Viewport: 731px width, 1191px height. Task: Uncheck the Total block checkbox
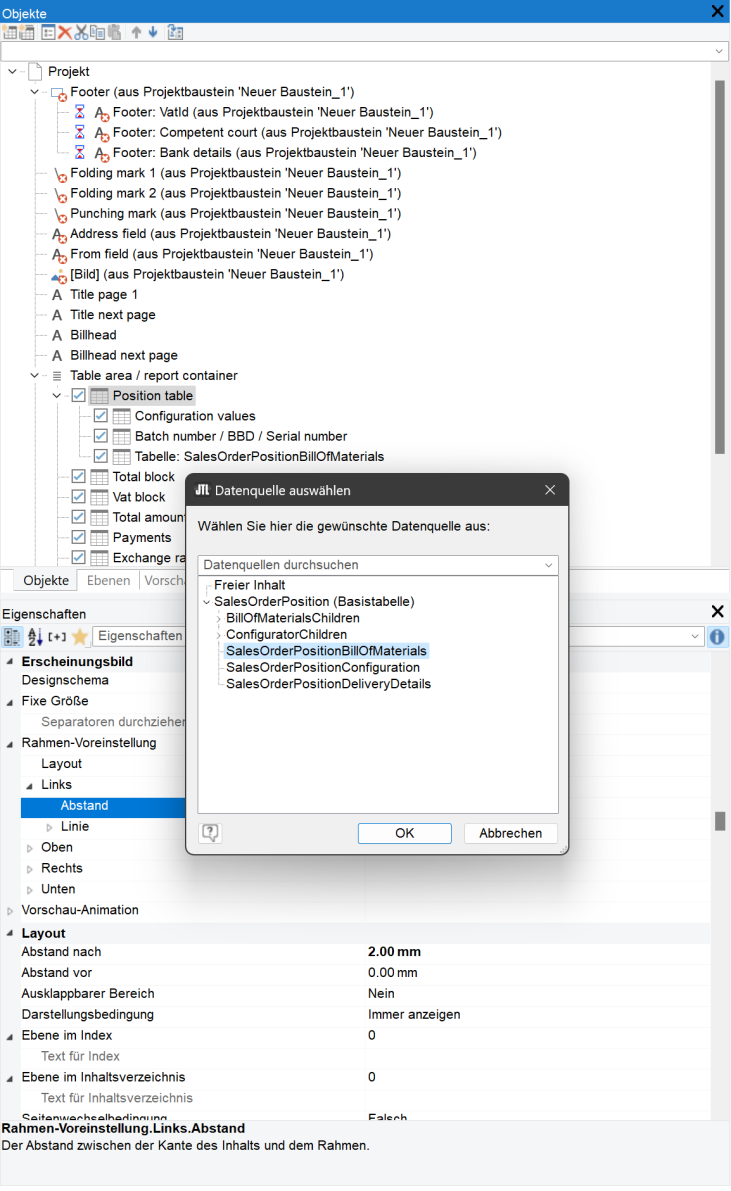pyautogui.click(x=78, y=477)
